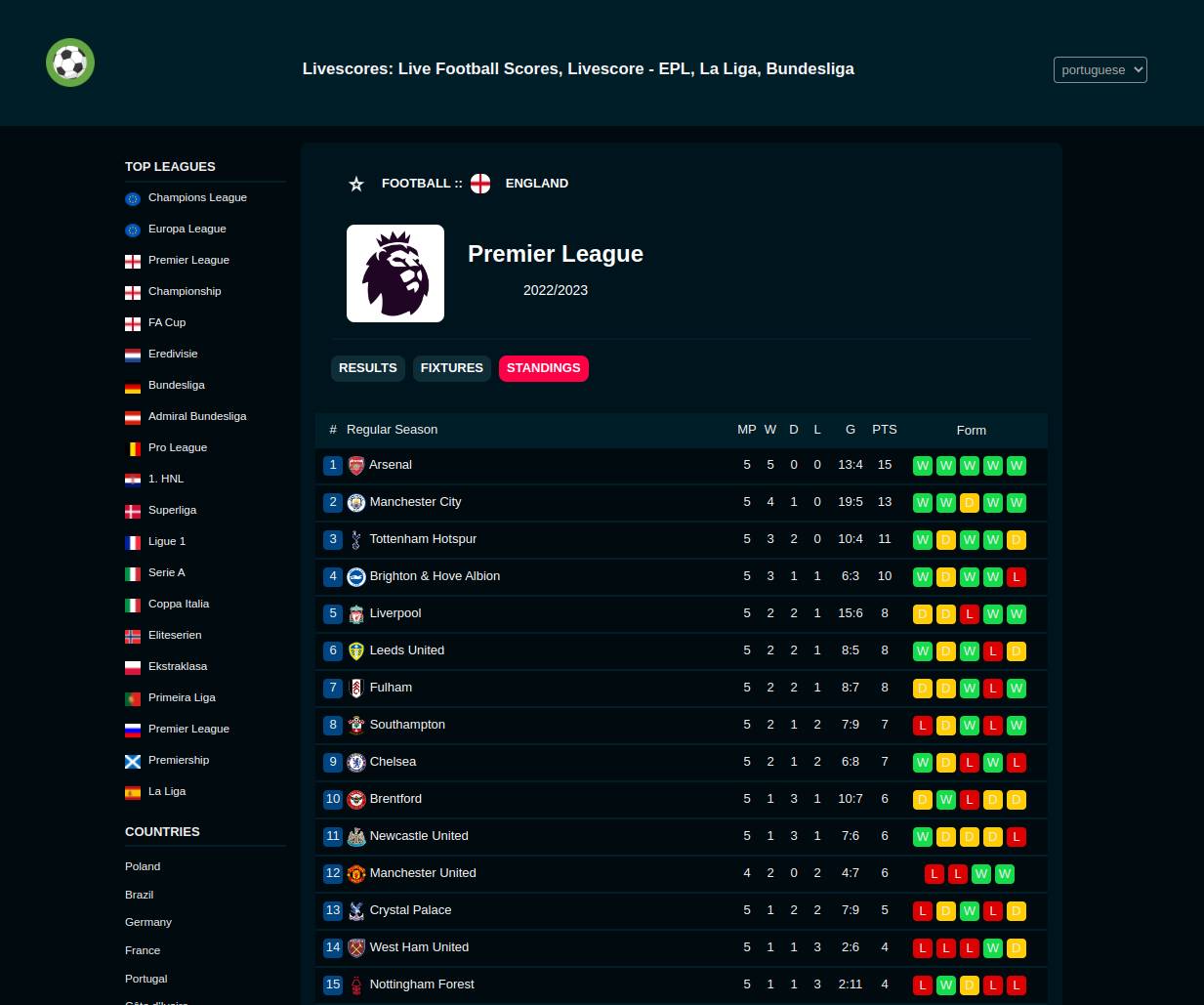Image resolution: width=1204 pixels, height=1005 pixels.
Task: Select Germany in Countries list
Action: (148, 922)
